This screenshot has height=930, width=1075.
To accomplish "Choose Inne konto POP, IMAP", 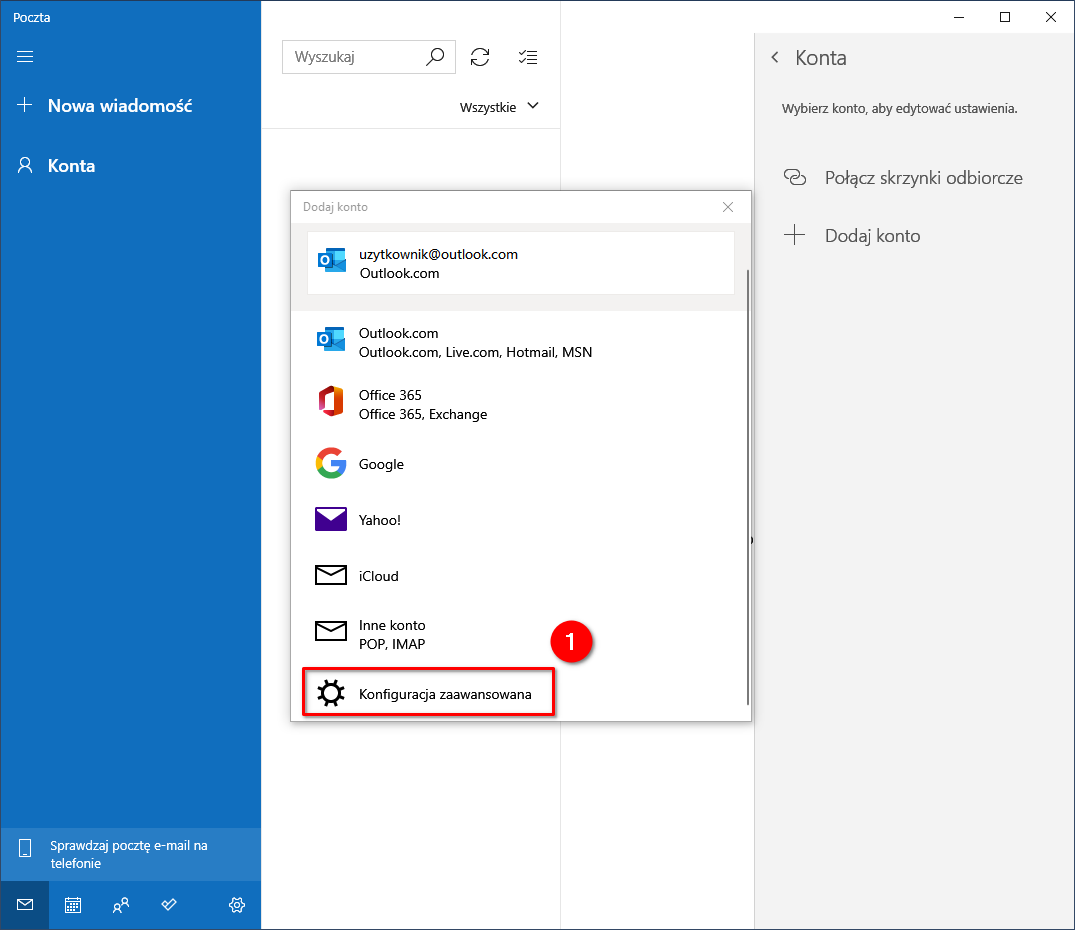I will pyautogui.click(x=519, y=634).
